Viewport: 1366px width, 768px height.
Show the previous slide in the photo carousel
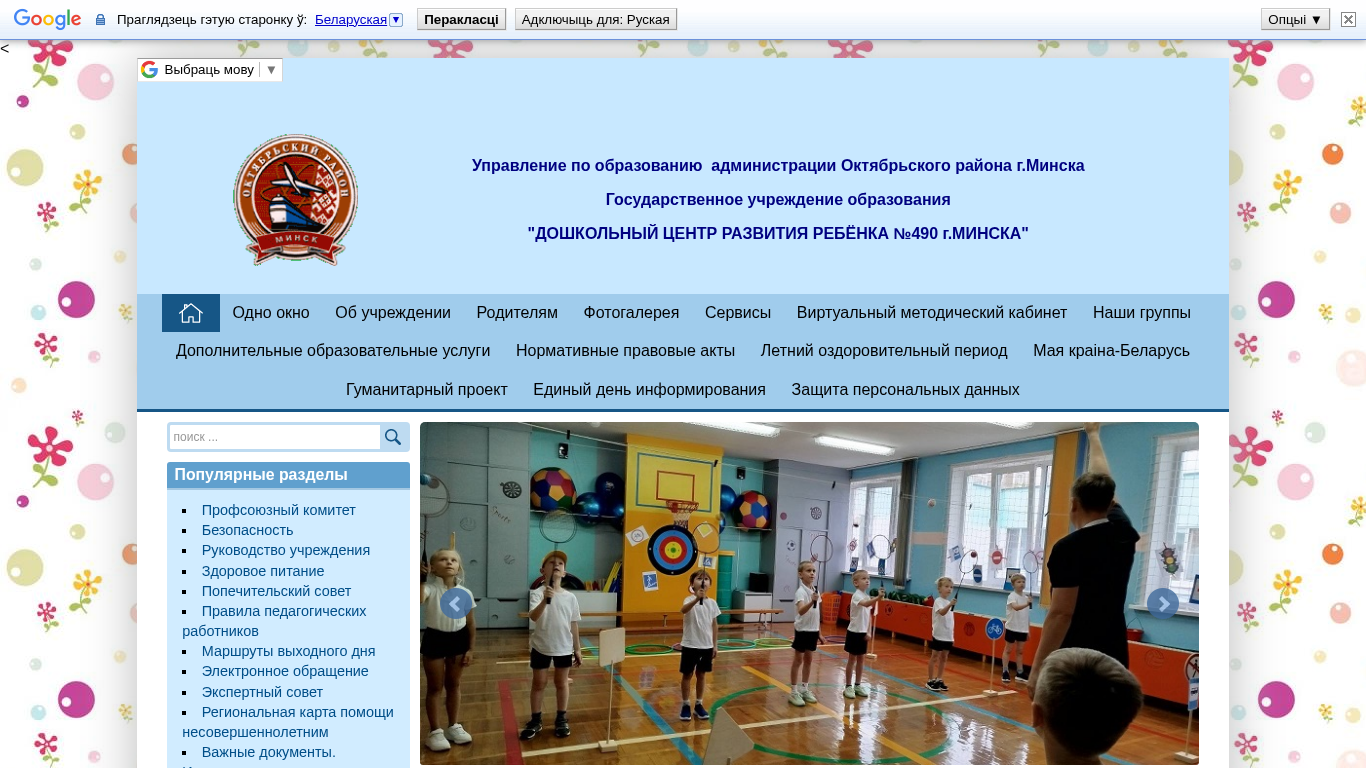[456, 603]
